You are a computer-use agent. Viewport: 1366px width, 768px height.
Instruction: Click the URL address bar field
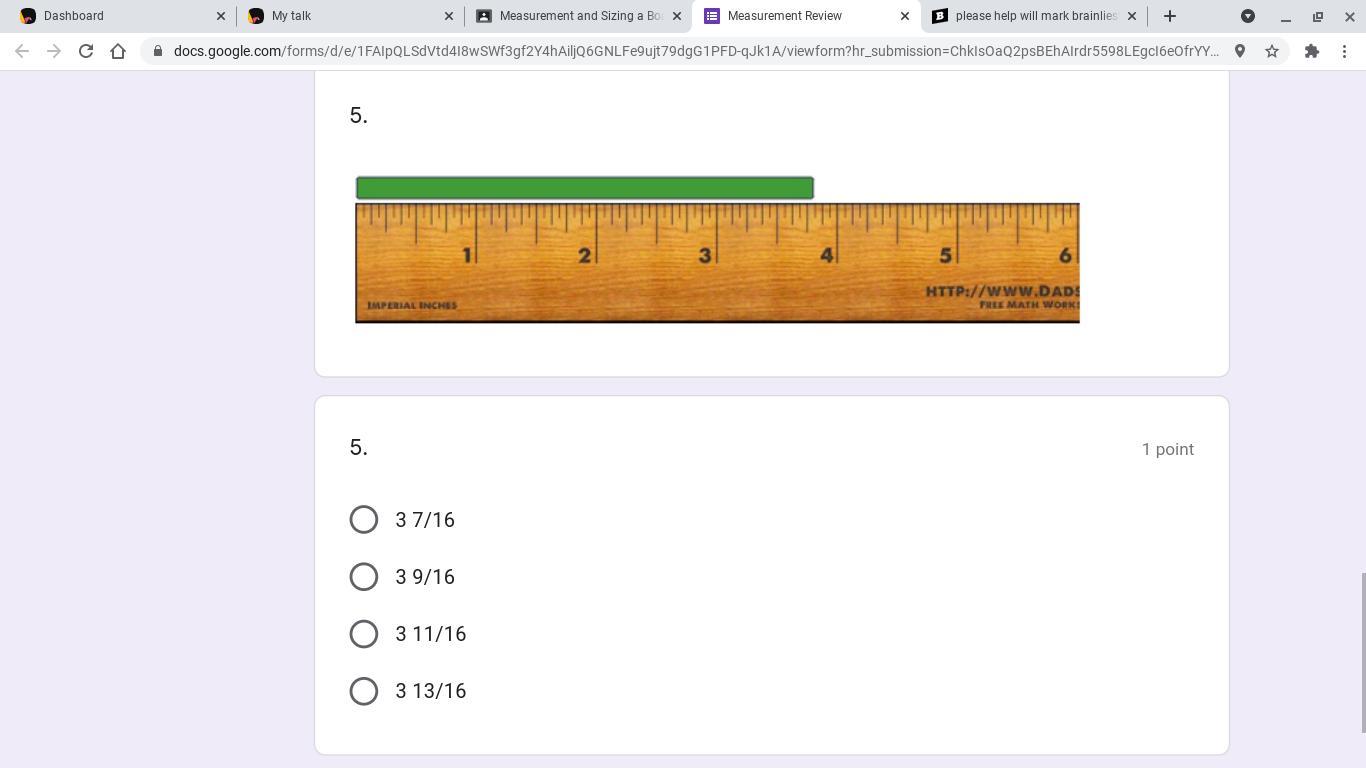click(x=696, y=51)
